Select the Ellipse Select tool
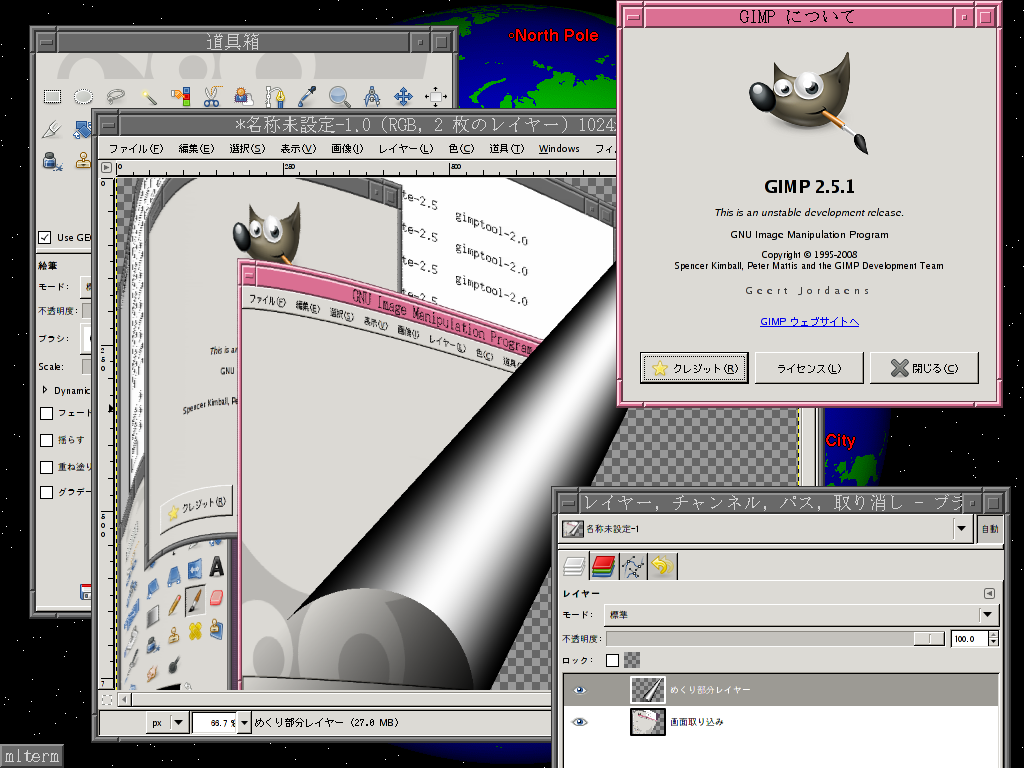The image size is (1024, 768). click(x=84, y=97)
